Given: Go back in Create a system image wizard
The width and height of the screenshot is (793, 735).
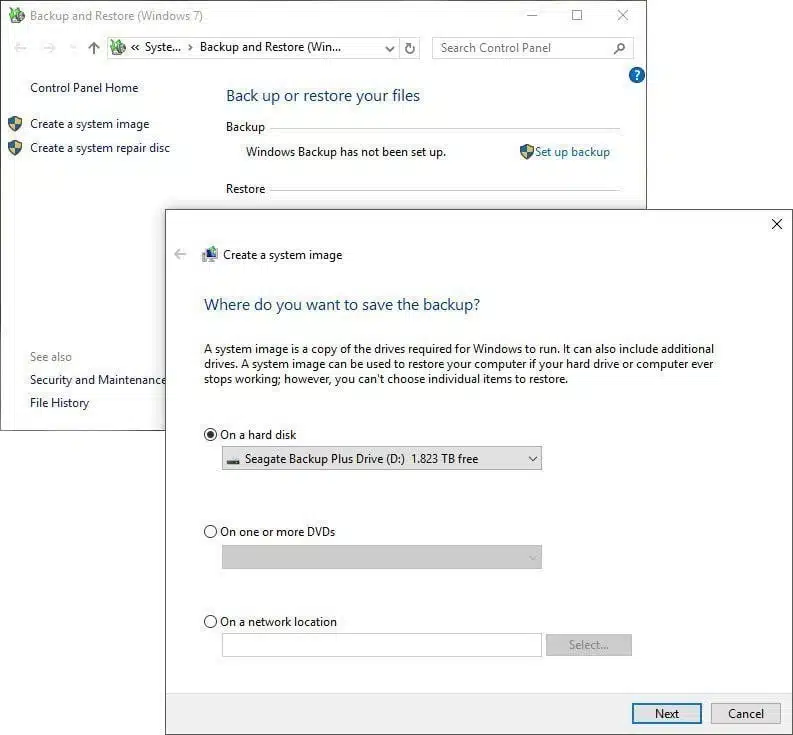Looking at the screenshot, I should click(180, 254).
